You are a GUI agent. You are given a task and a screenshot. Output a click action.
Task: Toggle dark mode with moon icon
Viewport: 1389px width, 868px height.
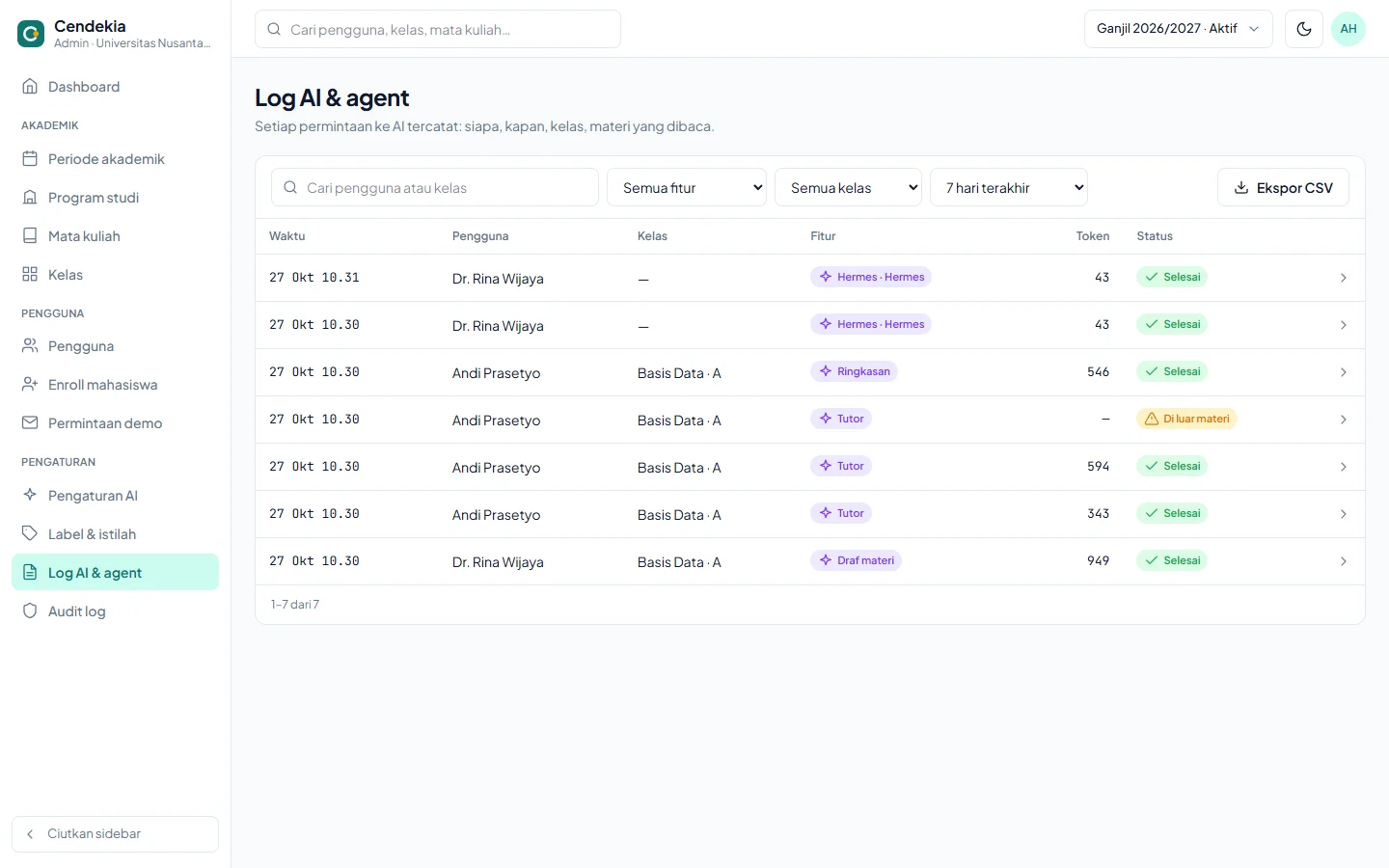[x=1304, y=29]
